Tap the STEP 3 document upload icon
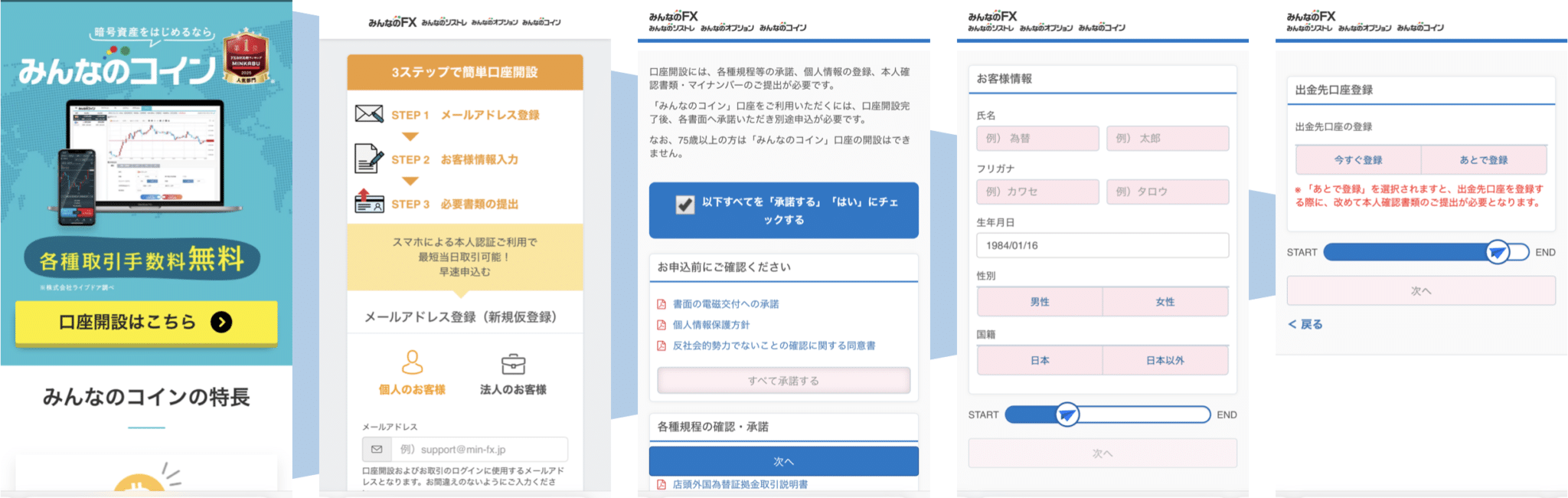 [x=369, y=201]
